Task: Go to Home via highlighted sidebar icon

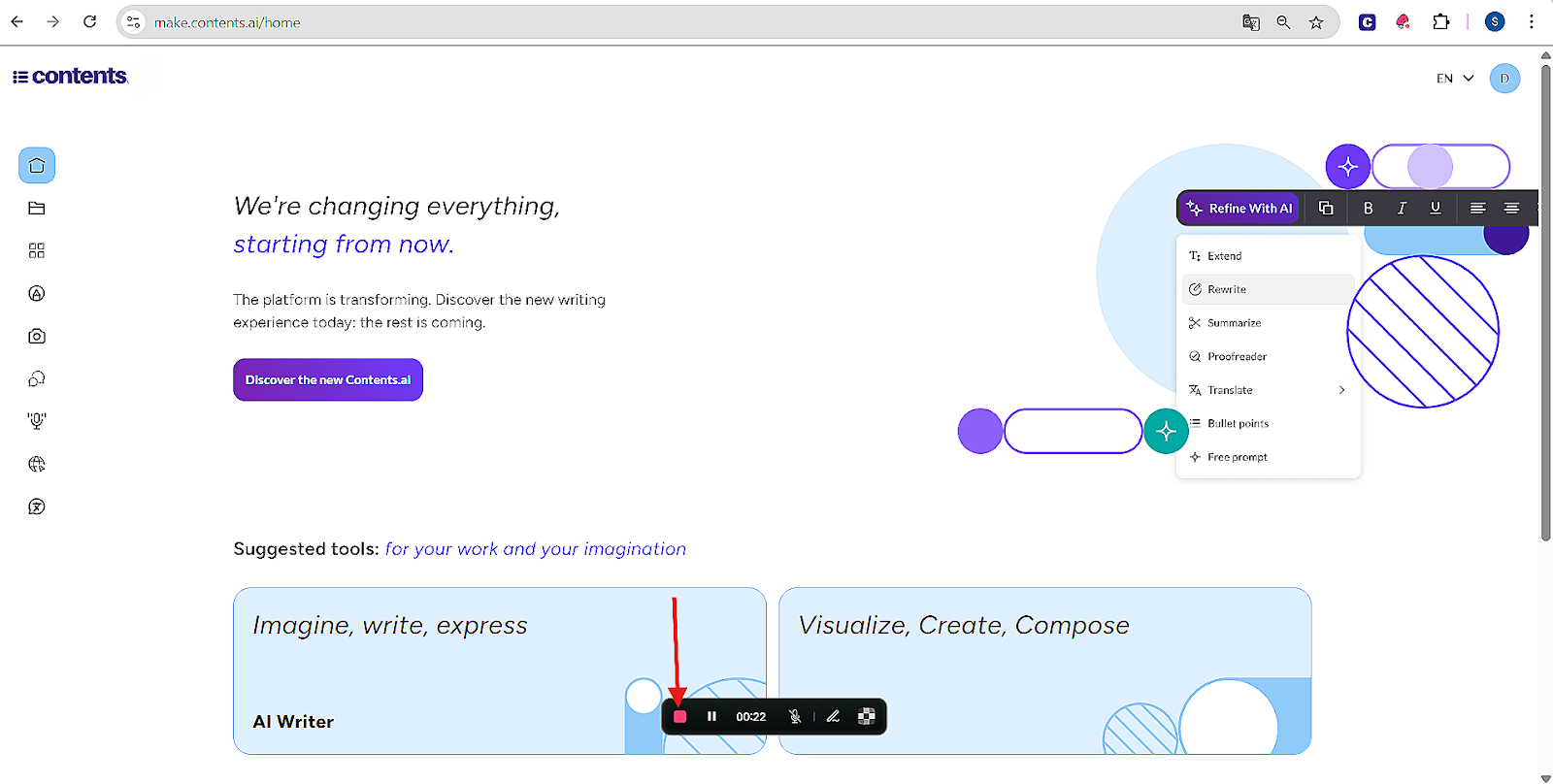Action: click(x=37, y=165)
